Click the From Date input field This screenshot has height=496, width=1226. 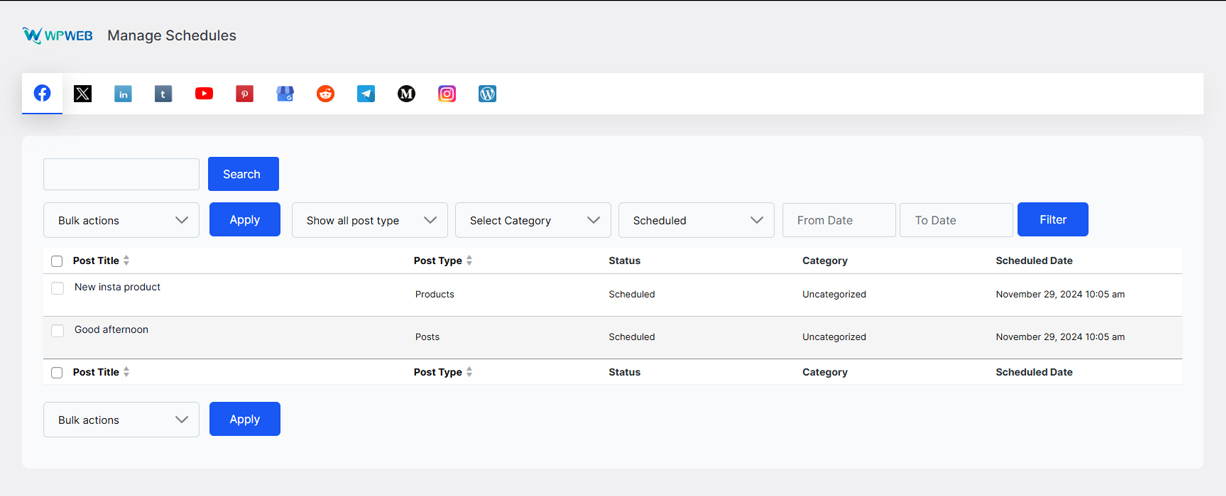pos(838,220)
